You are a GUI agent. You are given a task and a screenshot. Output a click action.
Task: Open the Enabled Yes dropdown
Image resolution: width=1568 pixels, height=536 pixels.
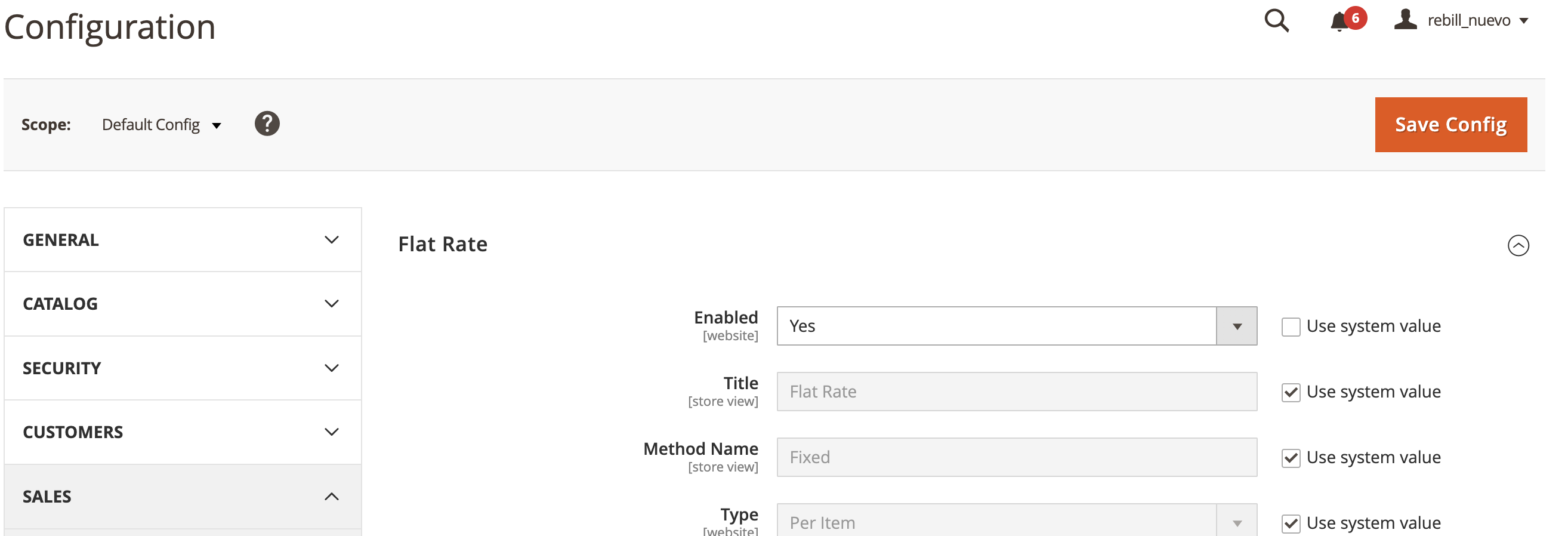point(1016,326)
